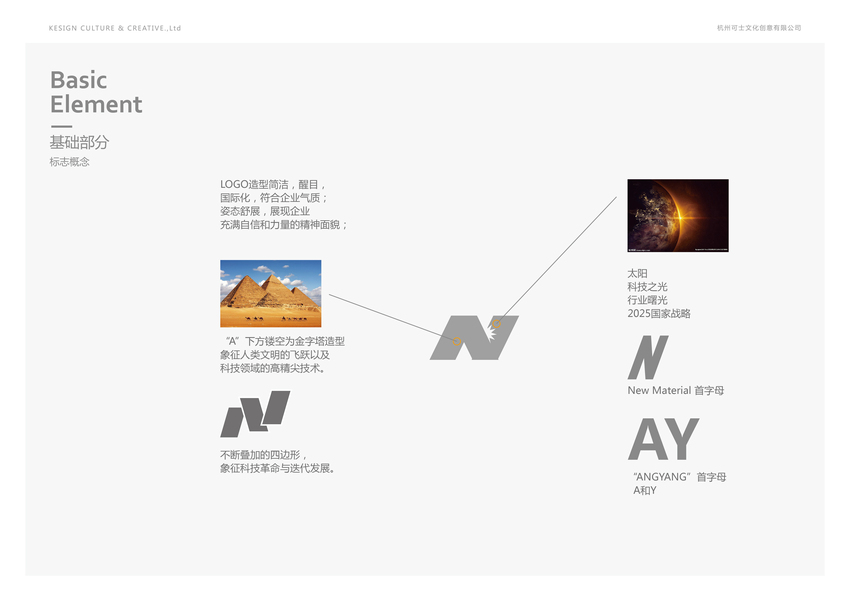Viewport: 849px width, 600px height.
Task: Click the '标志概念' label
Action: [x=69, y=162]
